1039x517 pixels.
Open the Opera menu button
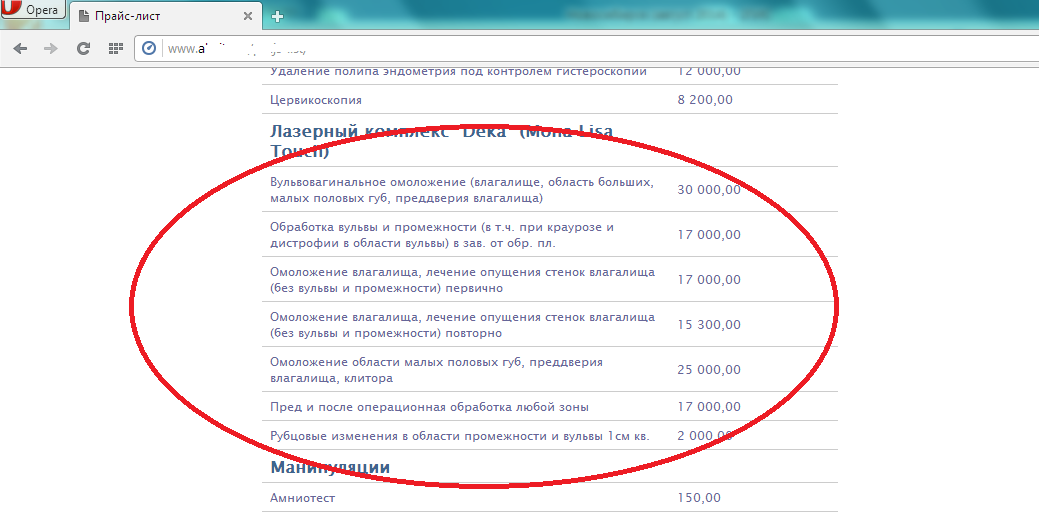point(33,9)
